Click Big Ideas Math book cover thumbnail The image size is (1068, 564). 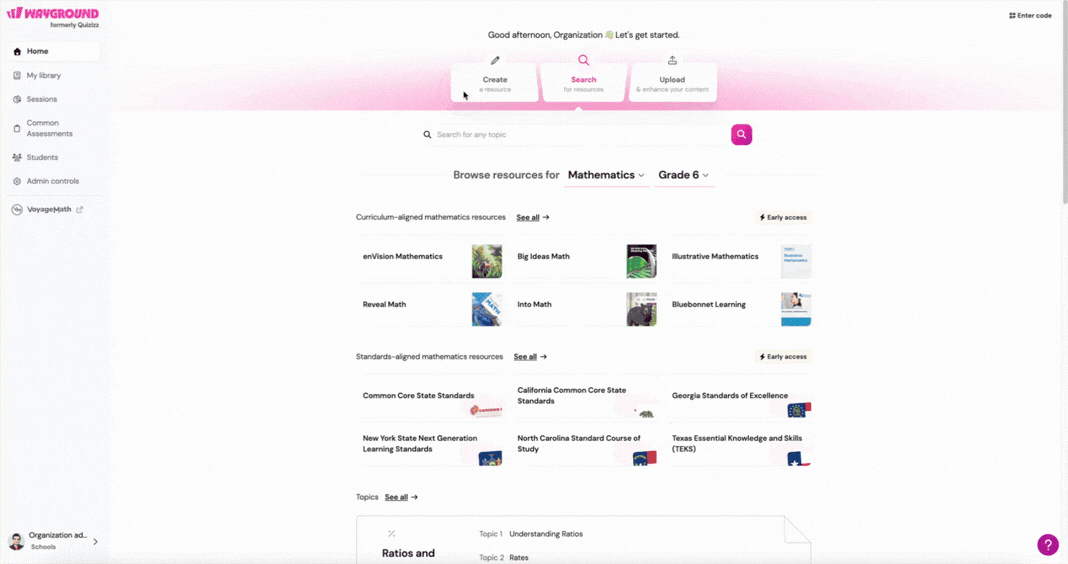[x=642, y=262]
